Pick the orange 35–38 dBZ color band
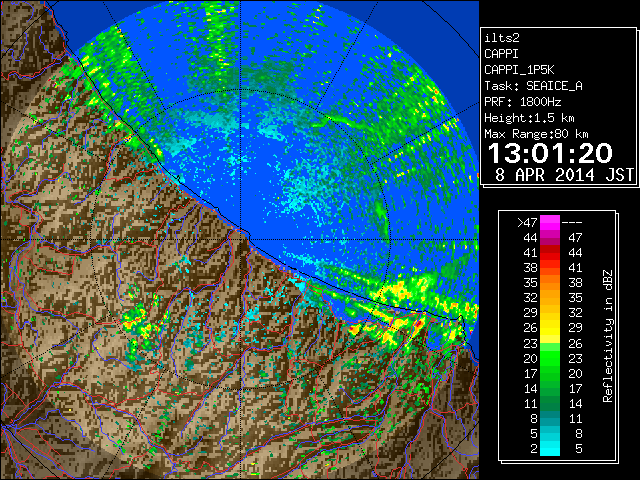Screen dimensions: 640x480 [x=550, y=283]
